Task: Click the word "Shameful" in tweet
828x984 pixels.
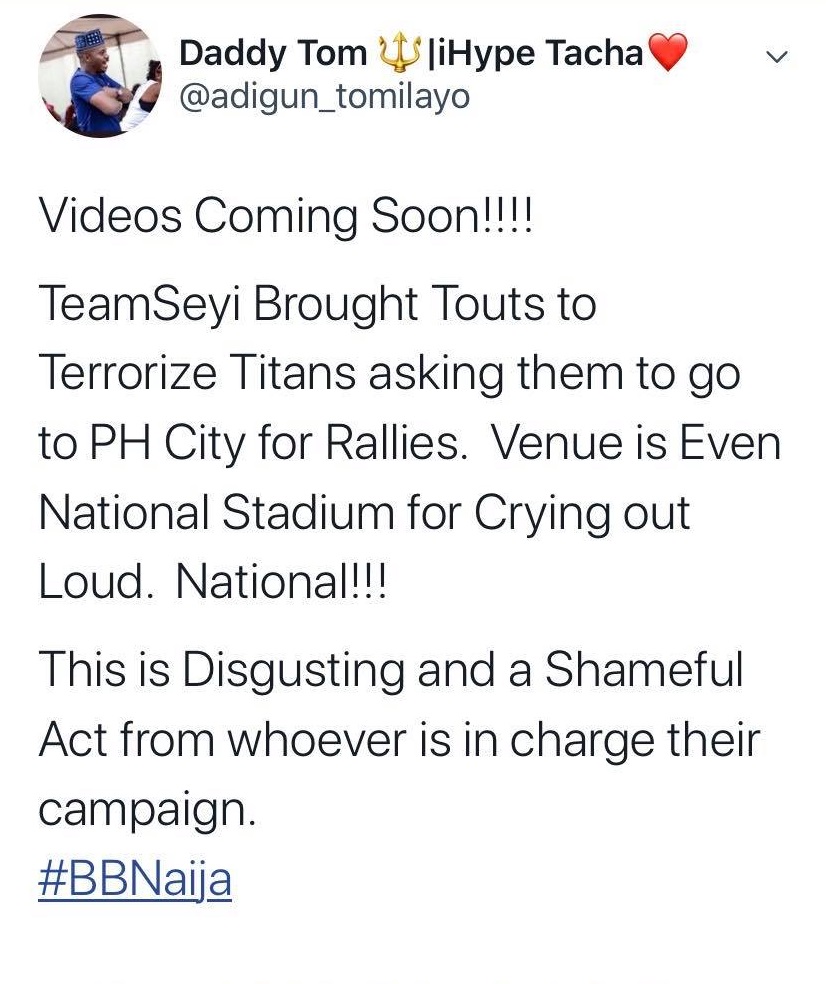Action: 643,671
